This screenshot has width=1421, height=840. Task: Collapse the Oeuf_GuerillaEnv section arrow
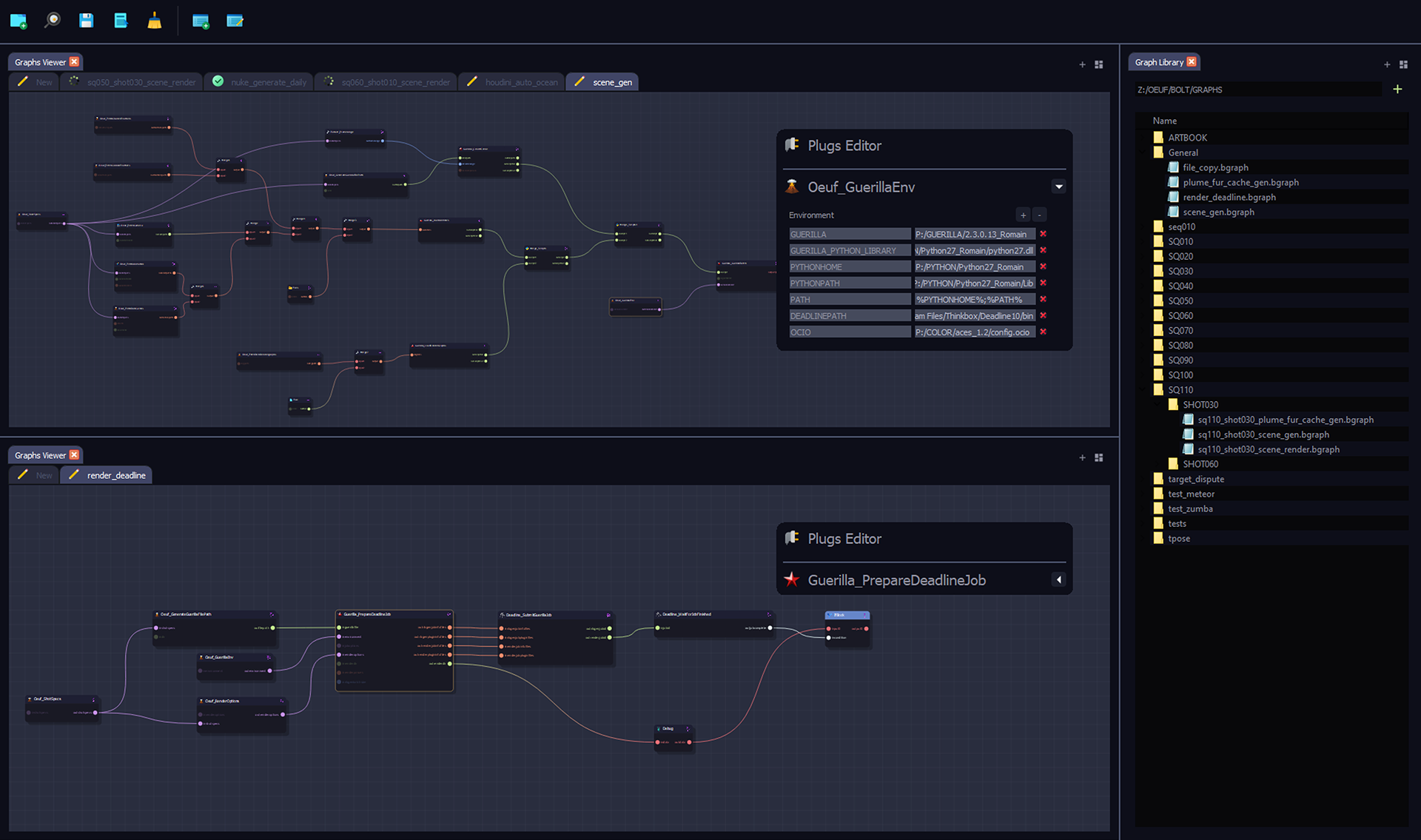click(1059, 187)
